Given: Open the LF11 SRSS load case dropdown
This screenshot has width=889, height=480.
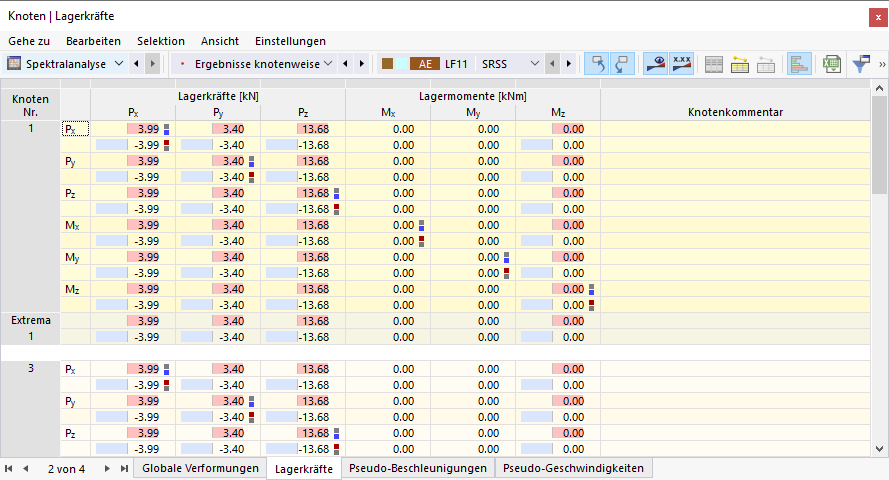Looking at the screenshot, I should [535, 63].
